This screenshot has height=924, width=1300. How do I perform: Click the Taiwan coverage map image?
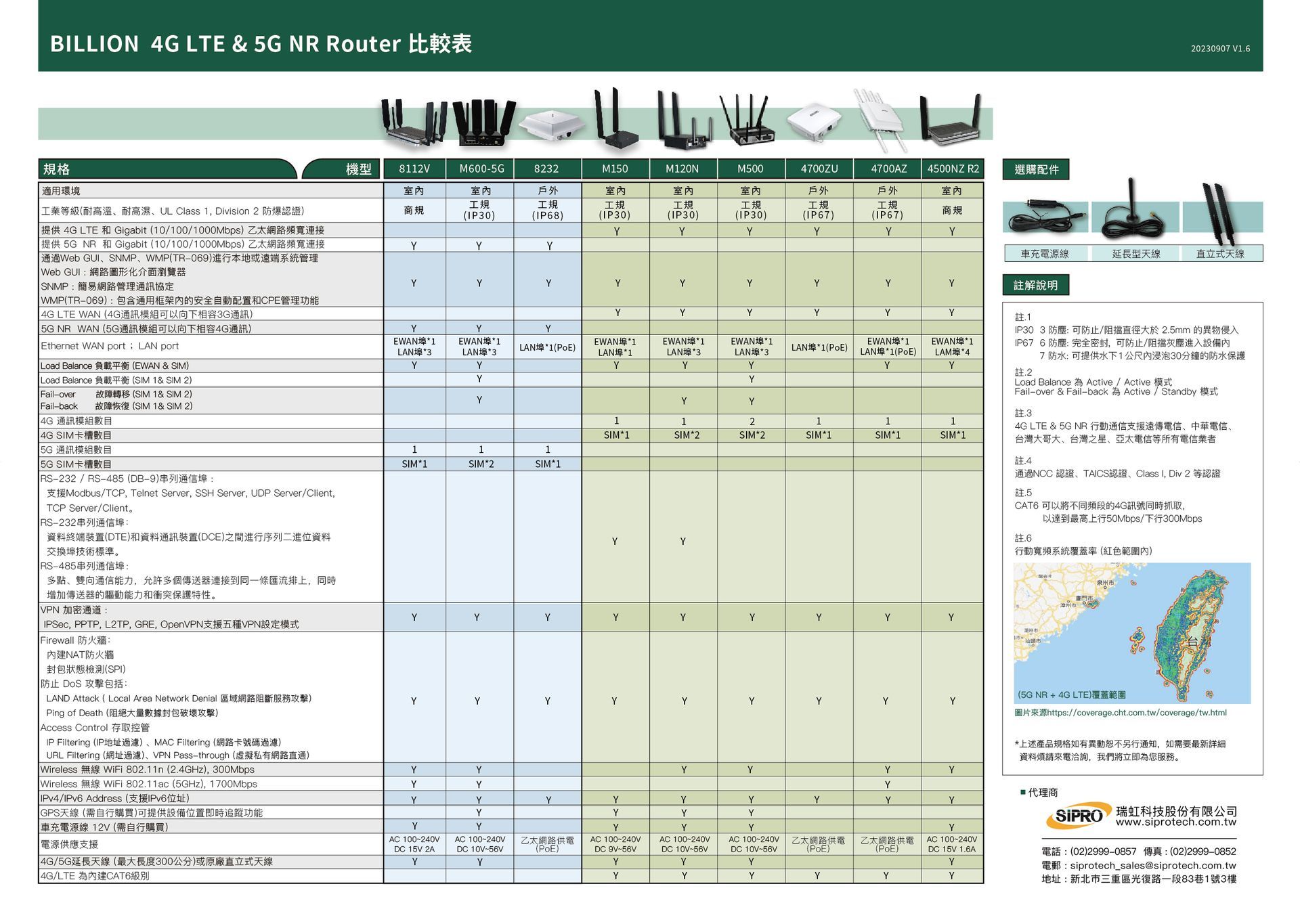pos(1132,634)
